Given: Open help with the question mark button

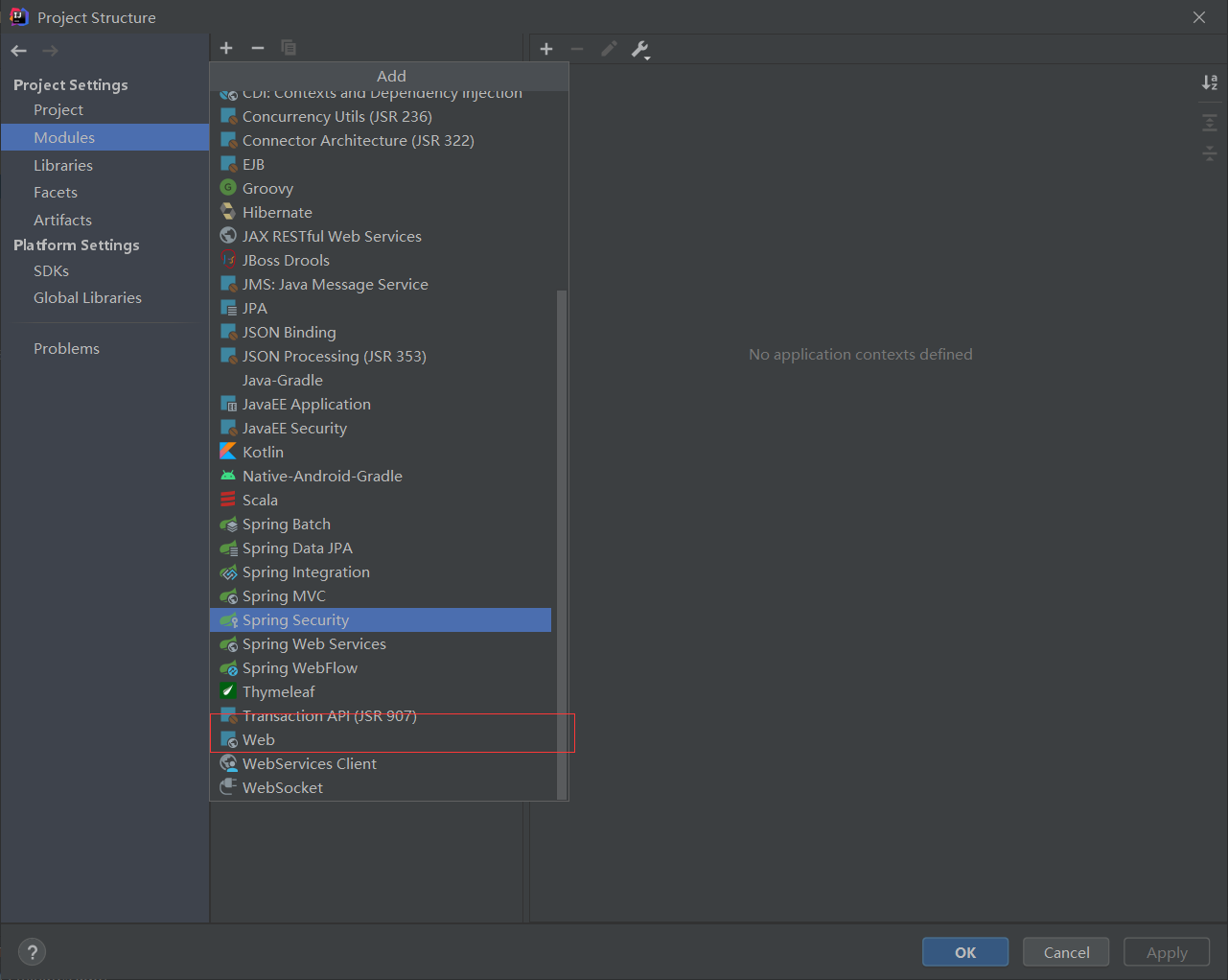Looking at the screenshot, I should tap(33, 952).
